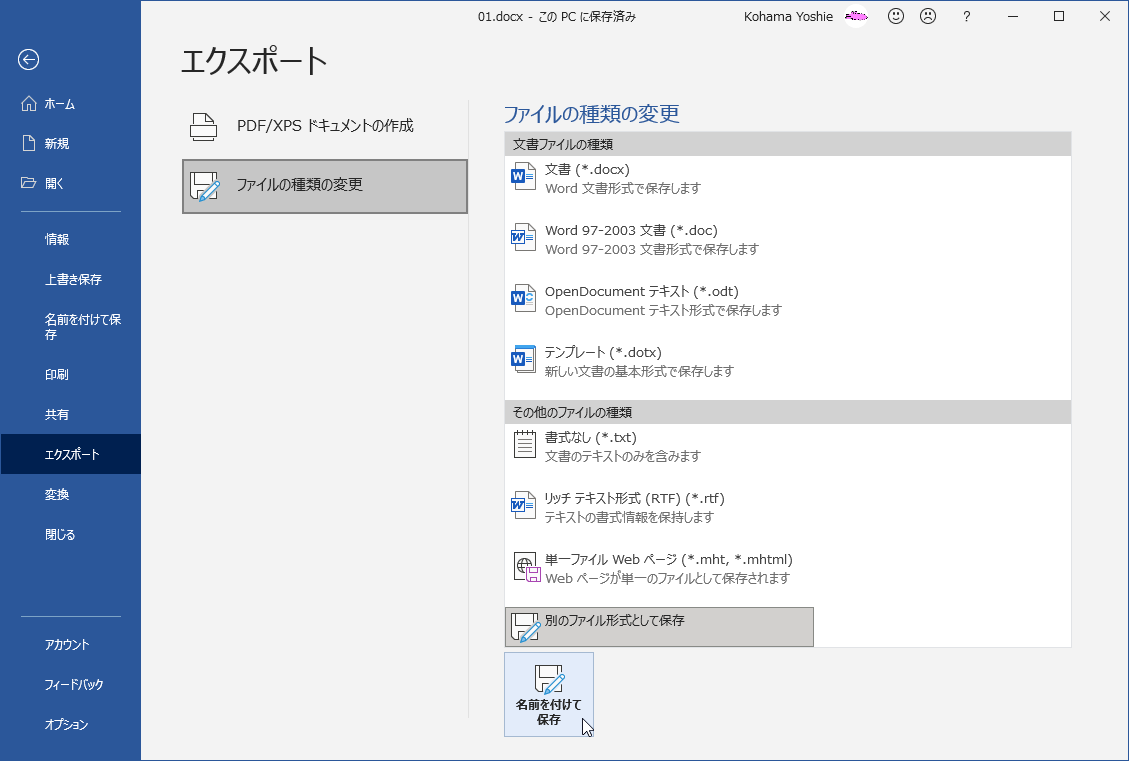Screen dimensions: 1129x761
Task: Open the アカウント page
Action: point(71,645)
